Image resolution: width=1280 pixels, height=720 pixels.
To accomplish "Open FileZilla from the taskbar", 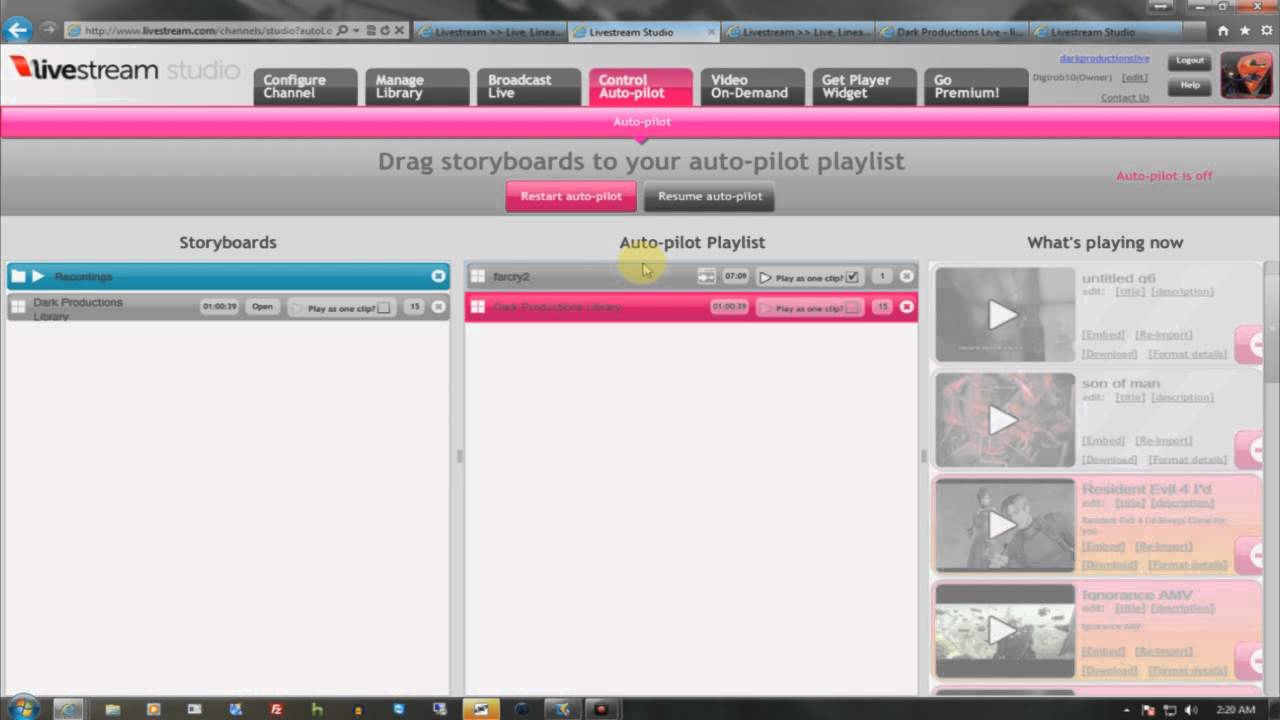I will [276, 709].
